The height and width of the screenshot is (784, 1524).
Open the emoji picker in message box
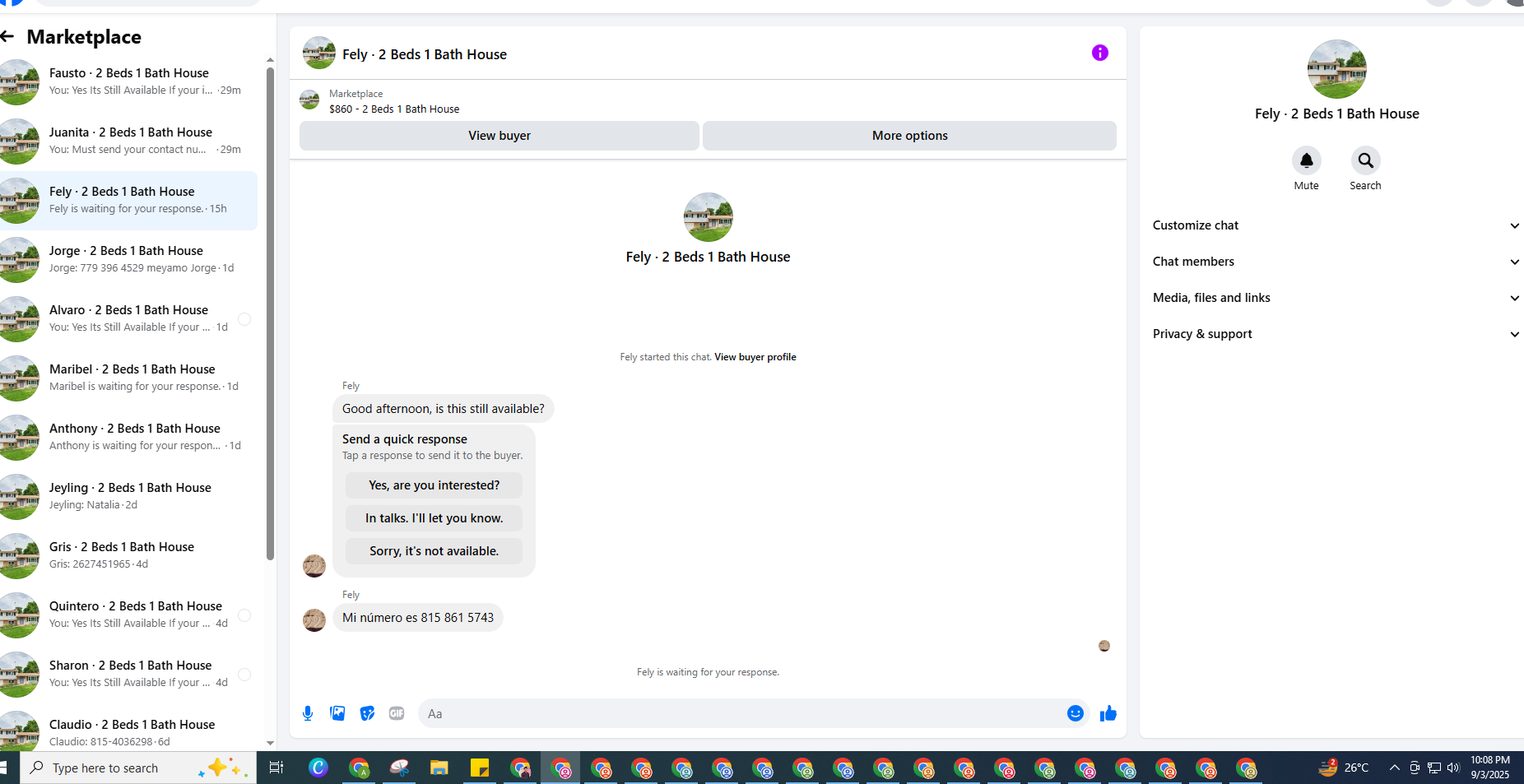click(1075, 713)
